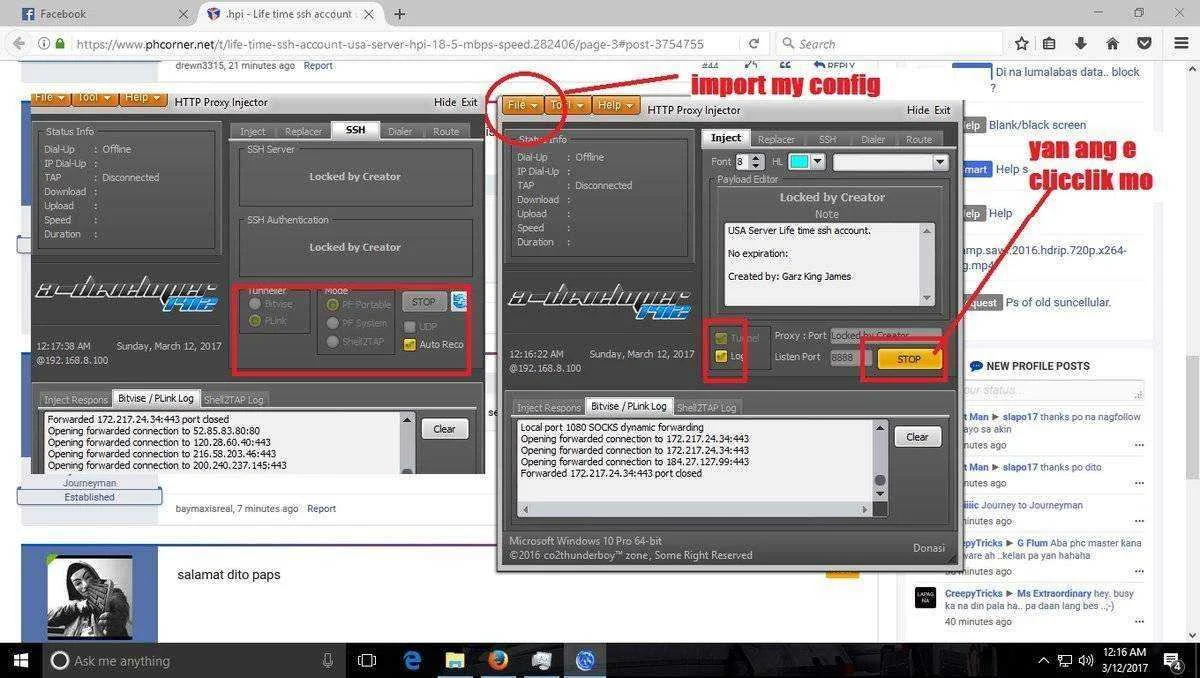This screenshot has width=1200, height=678.
Task: Click the cyan HL color swatch
Action: pyautogui.click(x=799, y=162)
